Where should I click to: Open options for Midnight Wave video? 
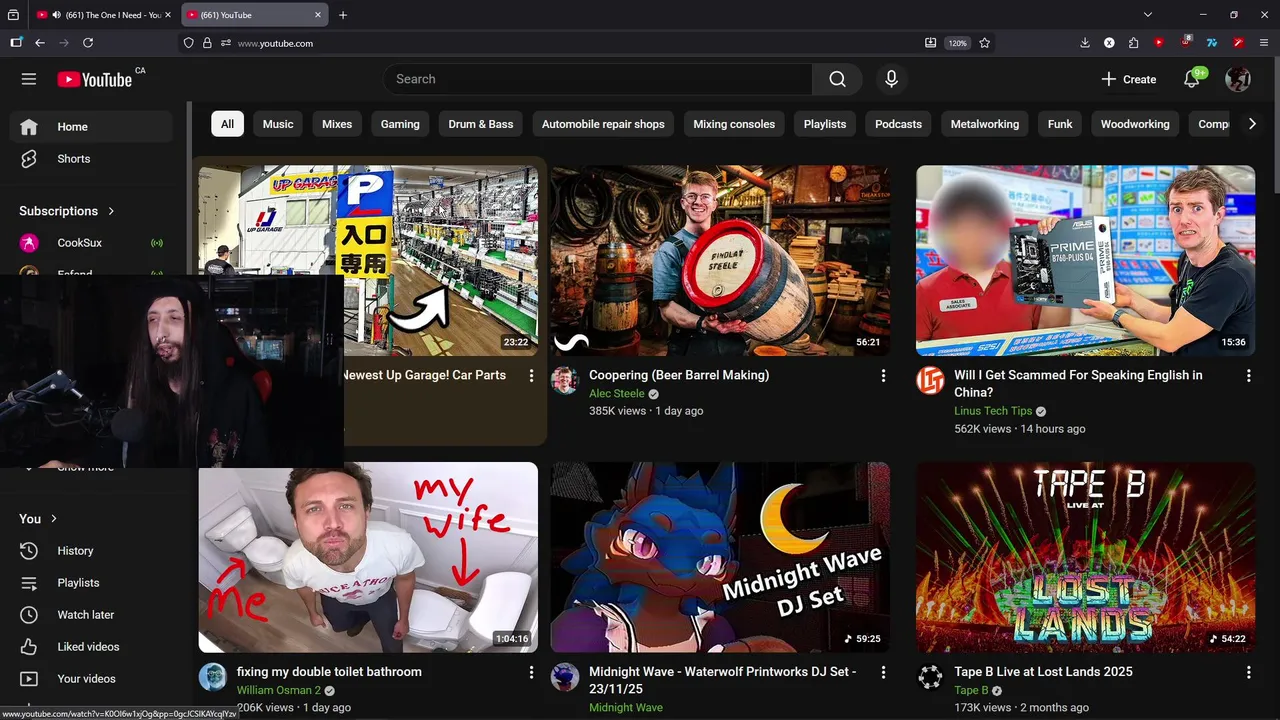click(883, 673)
